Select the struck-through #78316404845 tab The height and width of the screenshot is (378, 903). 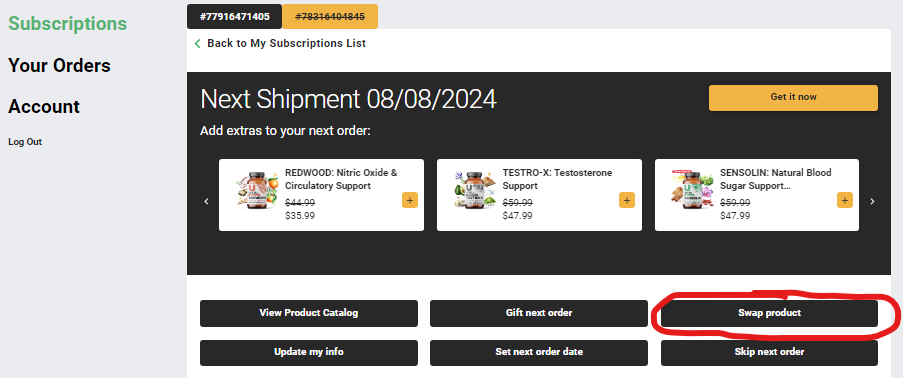click(x=330, y=17)
